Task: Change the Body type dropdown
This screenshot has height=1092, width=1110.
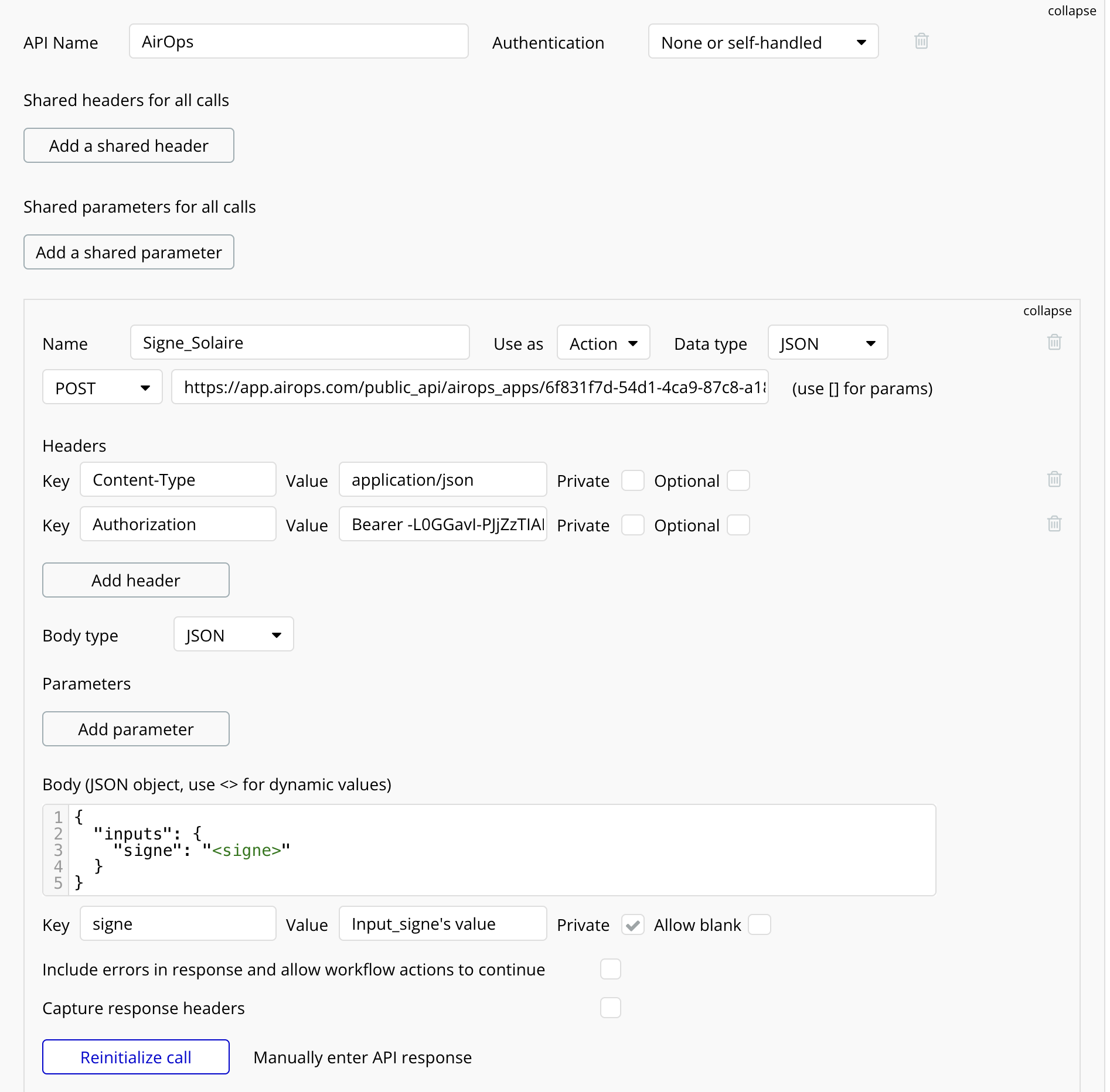Action: click(x=233, y=634)
